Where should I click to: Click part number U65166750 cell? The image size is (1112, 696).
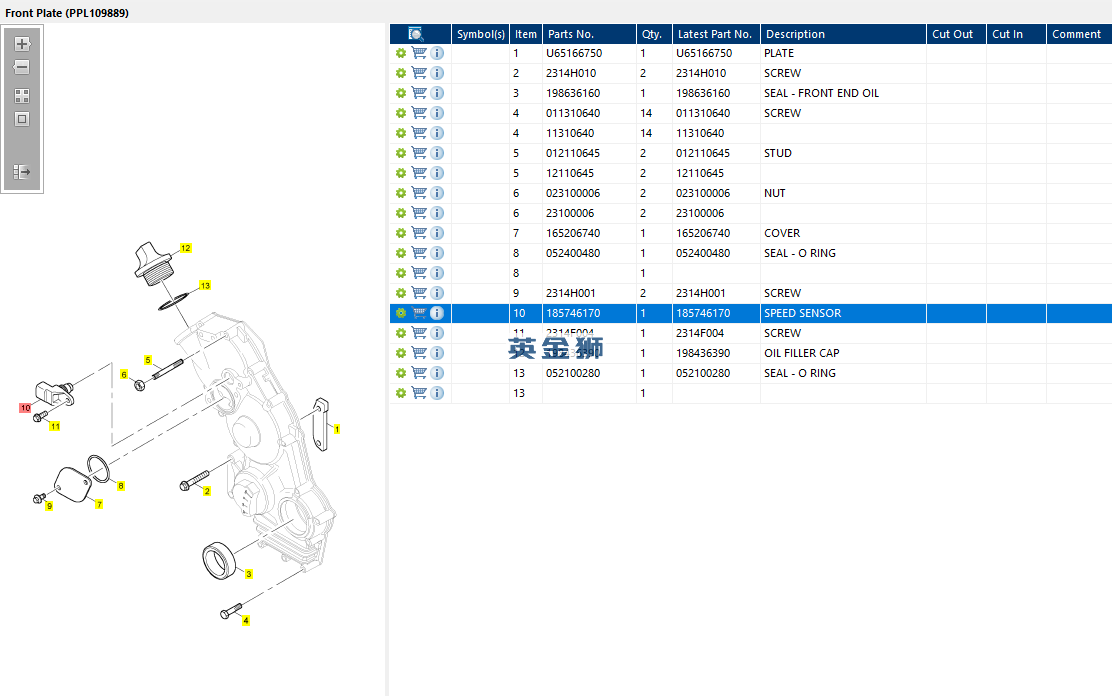pyautogui.click(x=589, y=53)
